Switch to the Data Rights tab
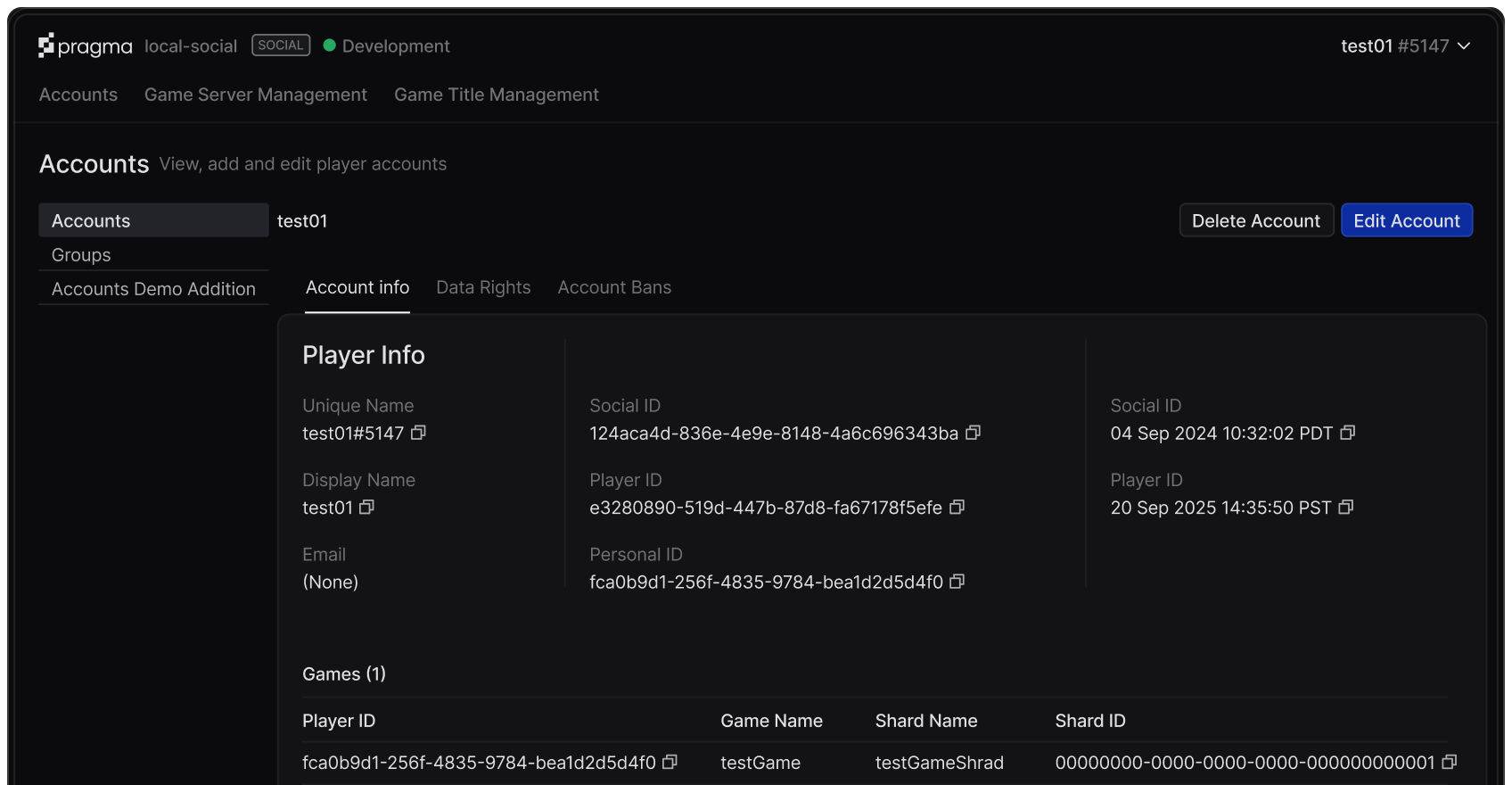 tap(483, 287)
